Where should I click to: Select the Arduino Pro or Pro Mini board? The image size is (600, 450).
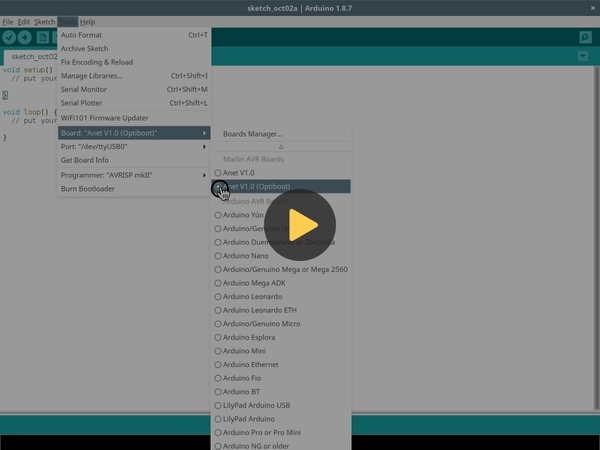[281, 432]
